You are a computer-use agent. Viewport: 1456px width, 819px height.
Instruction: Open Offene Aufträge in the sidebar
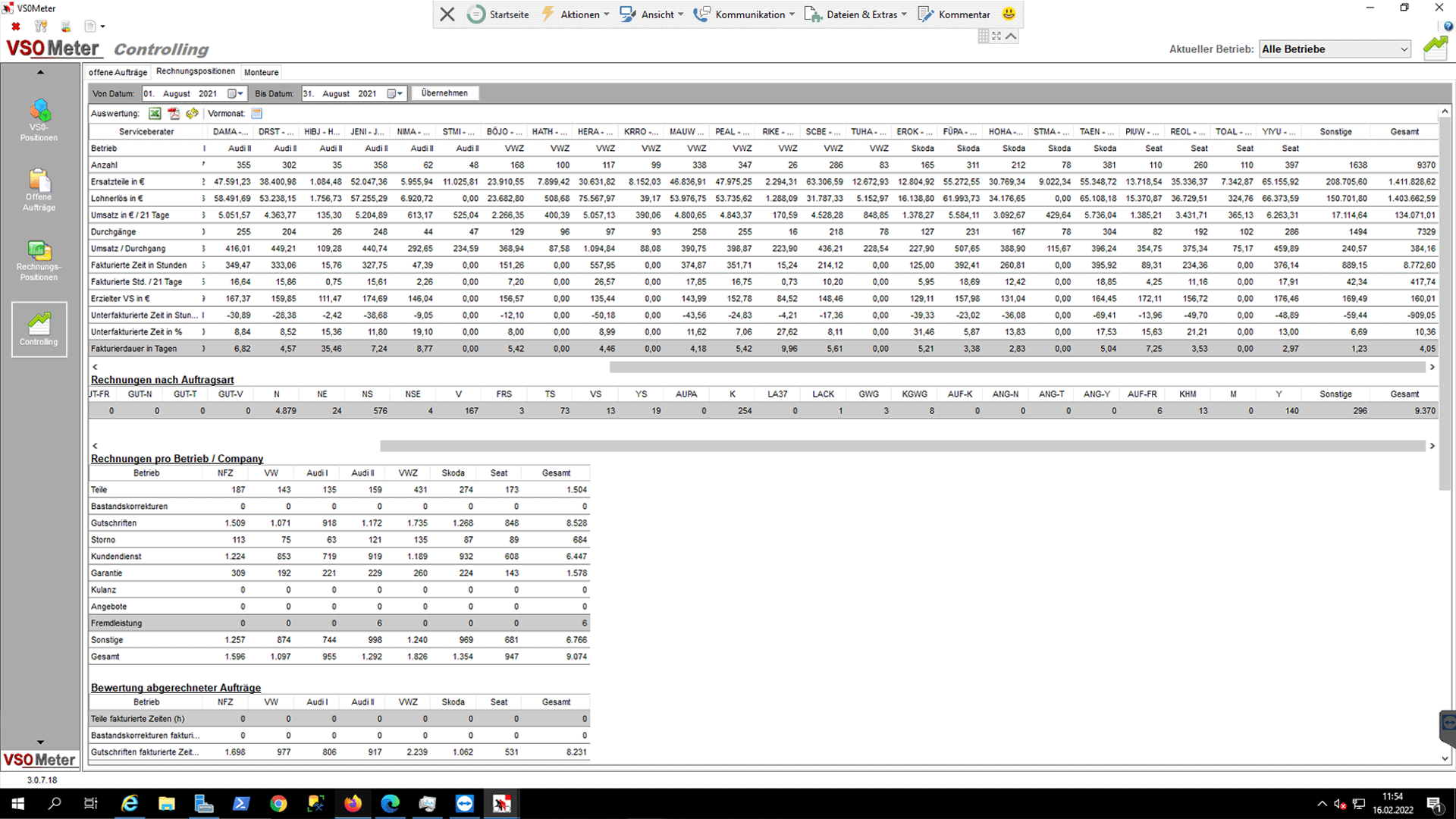click(x=39, y=190)
